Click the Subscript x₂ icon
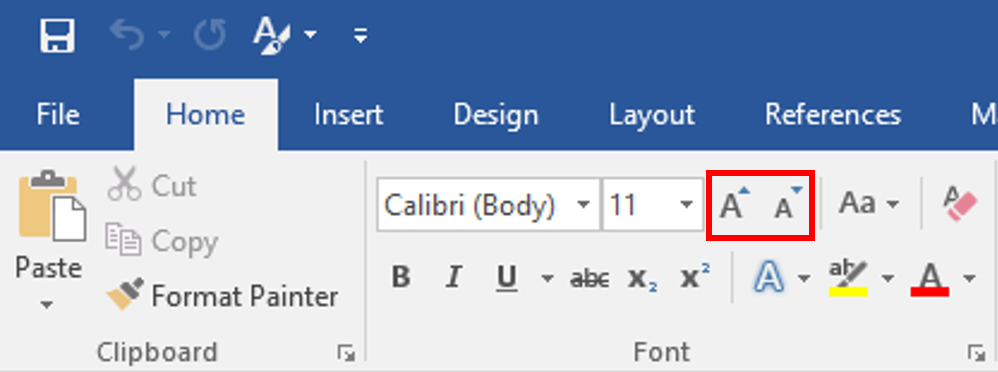Viewport: 998px width, 372px height. [x=642, y=278]
